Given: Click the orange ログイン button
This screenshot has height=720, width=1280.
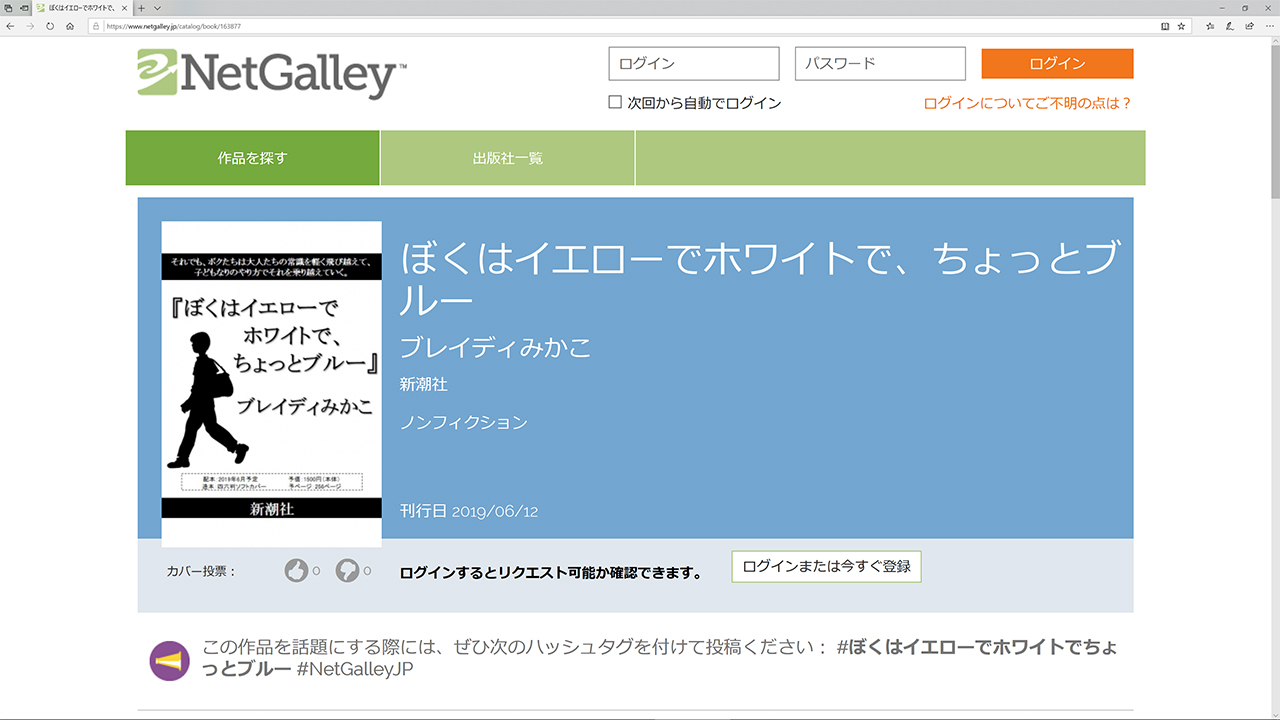Looking at the screenshot, I should pos(1057,63).
